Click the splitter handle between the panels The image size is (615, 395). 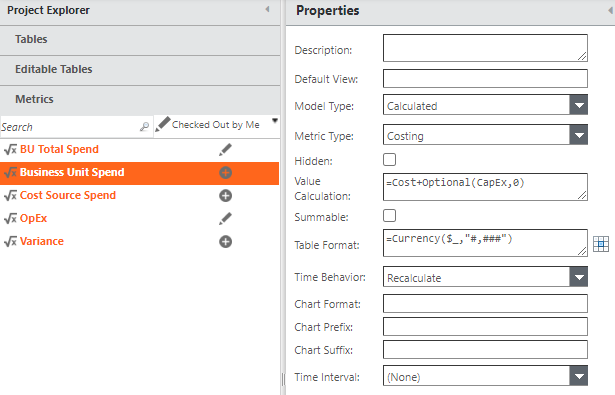point(283,379)
